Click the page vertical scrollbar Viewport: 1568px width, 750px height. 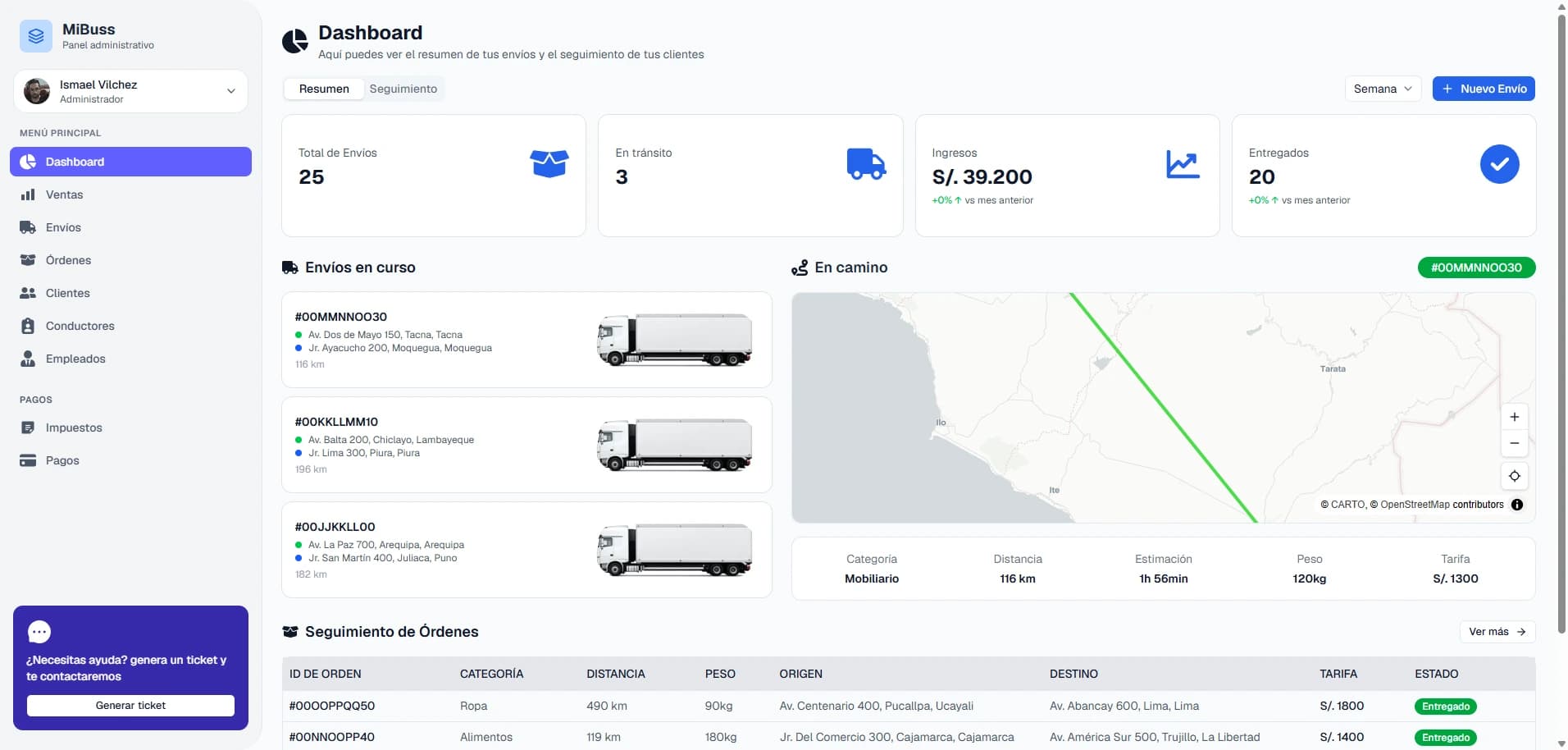(1561, 320)
